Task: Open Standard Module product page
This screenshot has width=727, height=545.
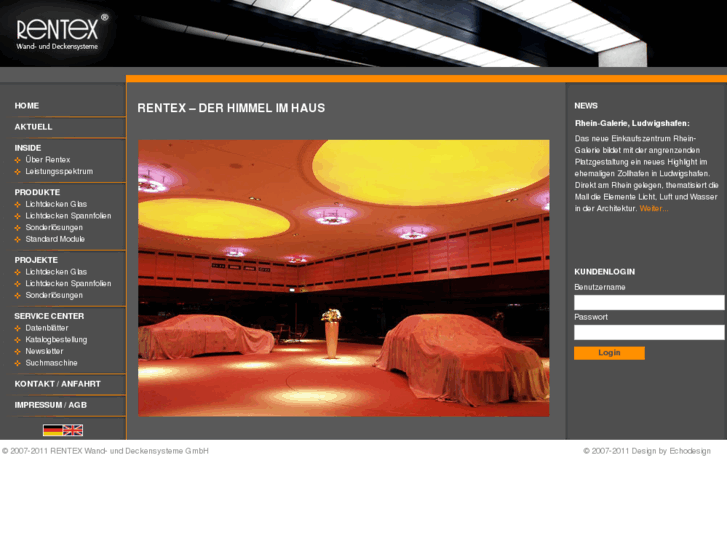Action: click(x=55, y=239)
